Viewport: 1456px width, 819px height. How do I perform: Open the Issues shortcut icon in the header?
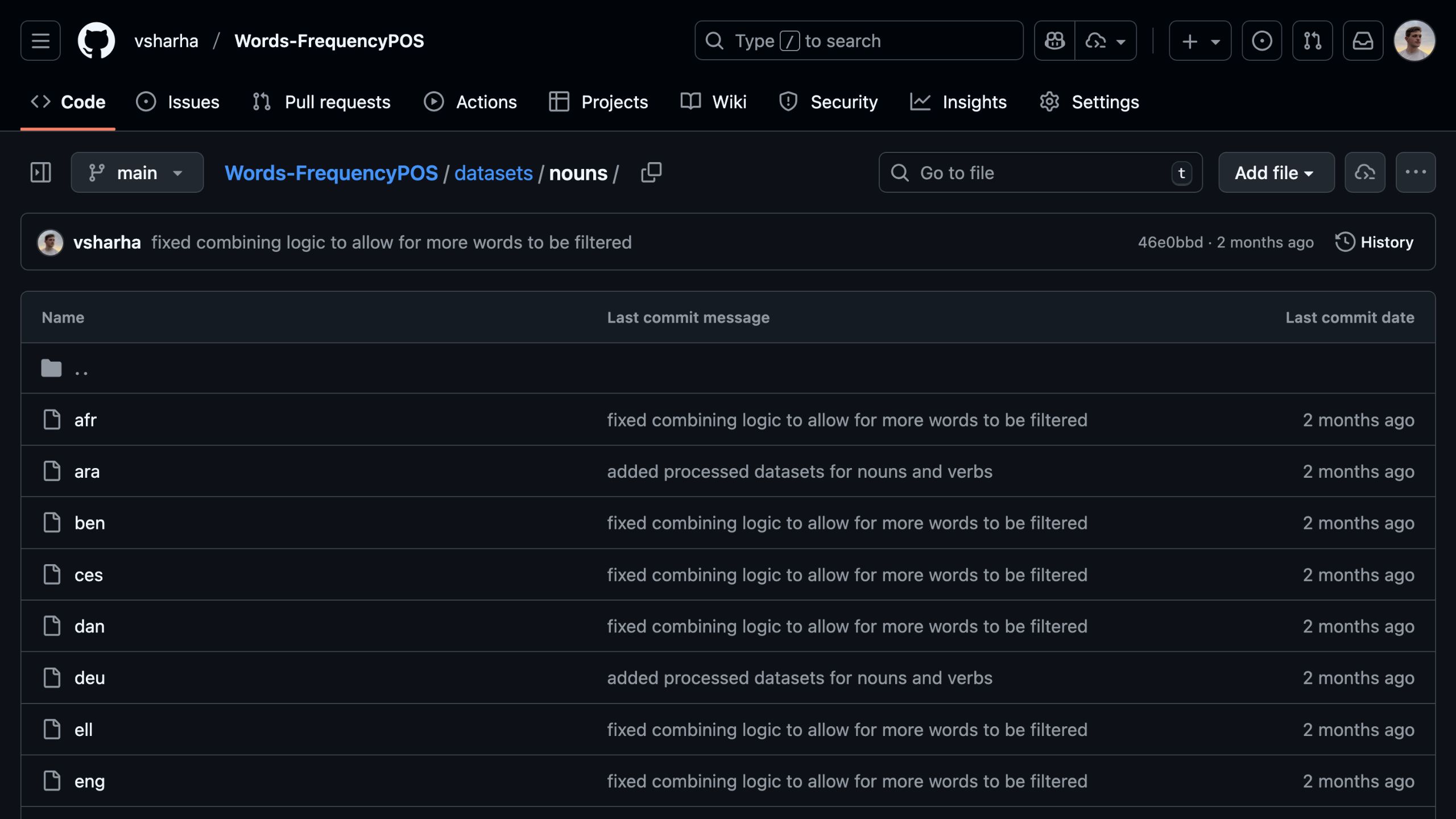coord(1261,40)
